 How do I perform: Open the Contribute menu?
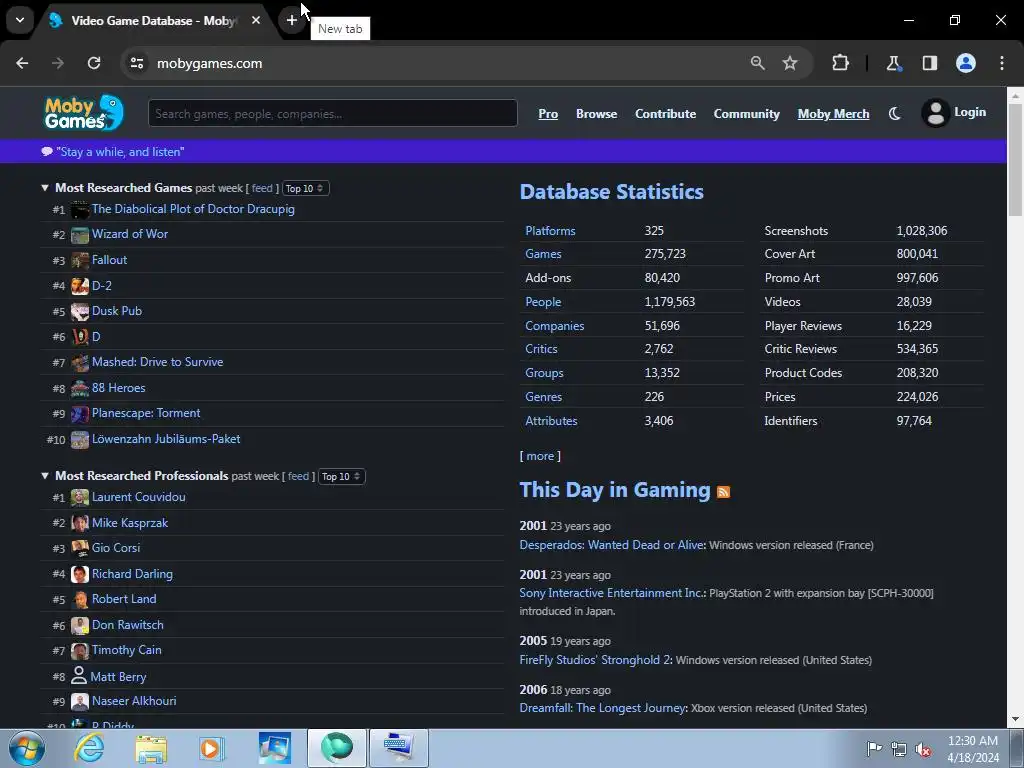(665, 114)
